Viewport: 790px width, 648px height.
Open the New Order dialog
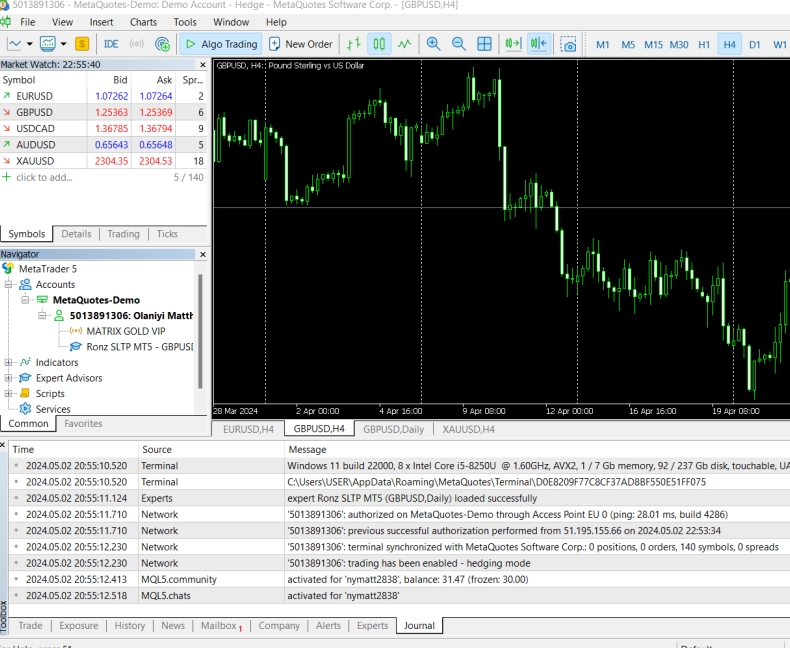(x=300, y=44)
